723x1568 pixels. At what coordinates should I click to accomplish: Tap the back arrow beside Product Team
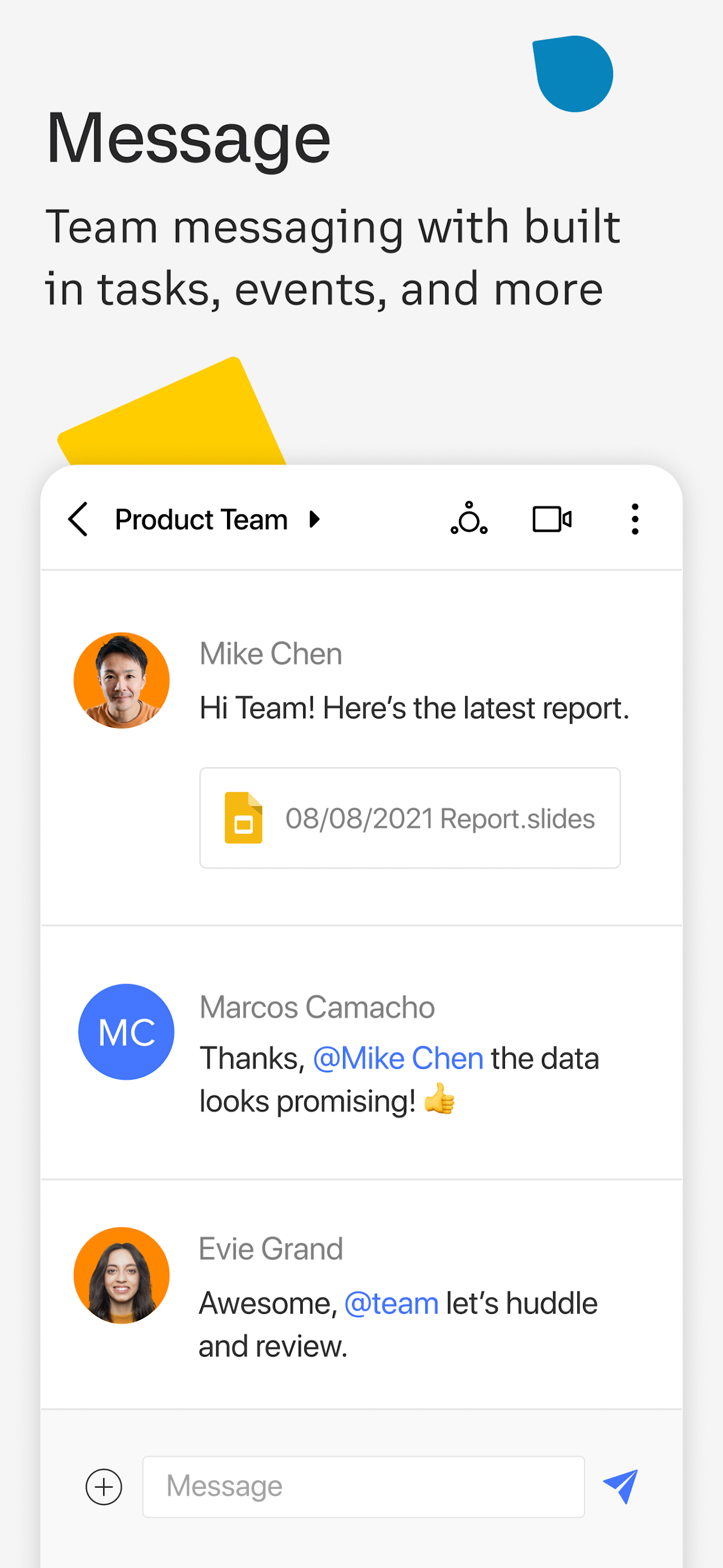pos(78,519)
